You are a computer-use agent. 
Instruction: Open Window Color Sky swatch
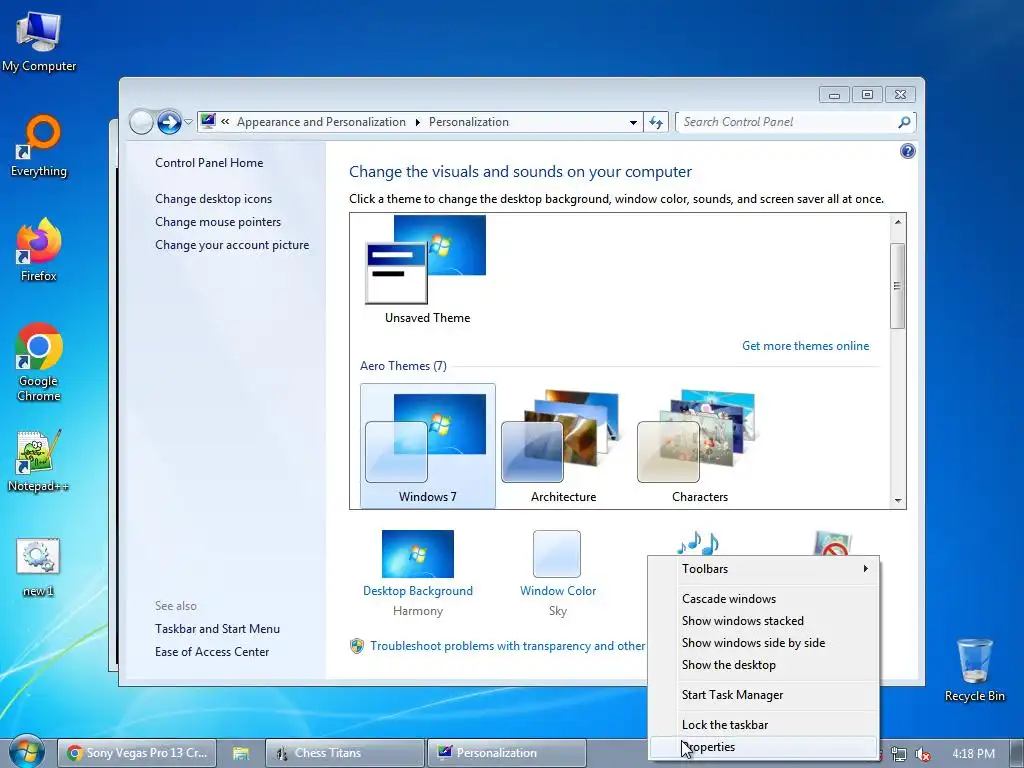click(x=557, y=554)
